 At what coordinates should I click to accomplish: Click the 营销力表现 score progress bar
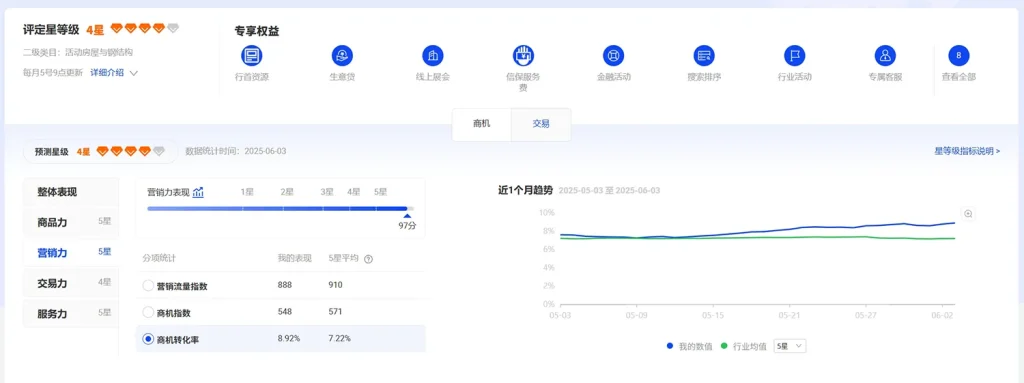(280, 208)
